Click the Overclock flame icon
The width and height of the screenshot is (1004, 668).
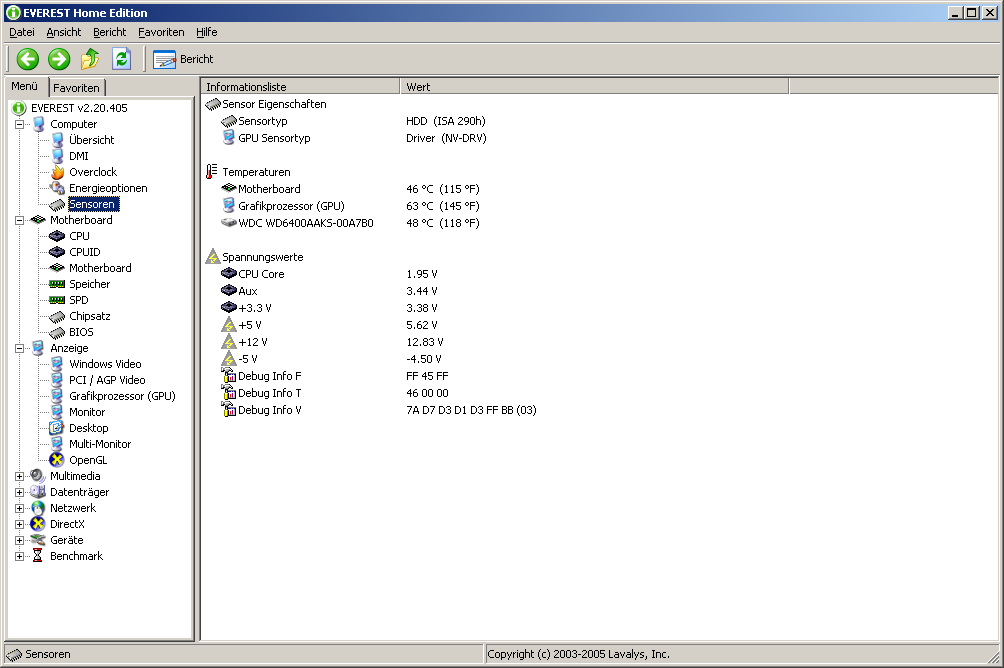pos(58,172)
